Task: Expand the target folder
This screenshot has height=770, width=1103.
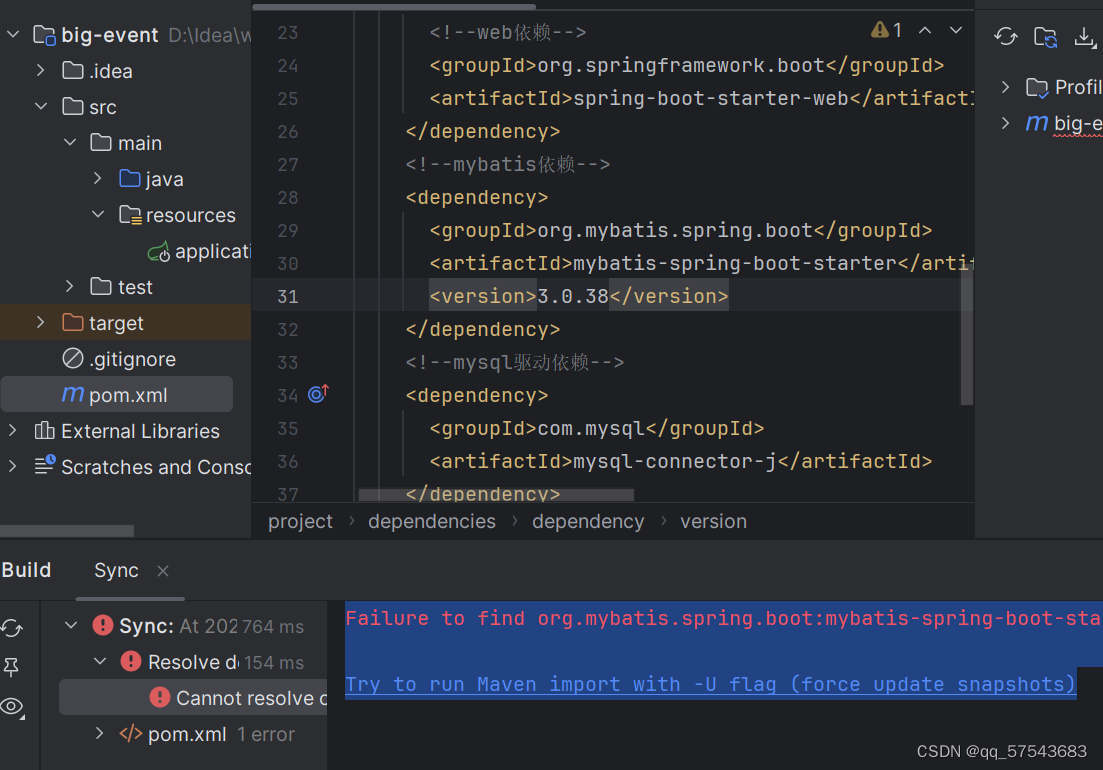Action: pos(41,322)
